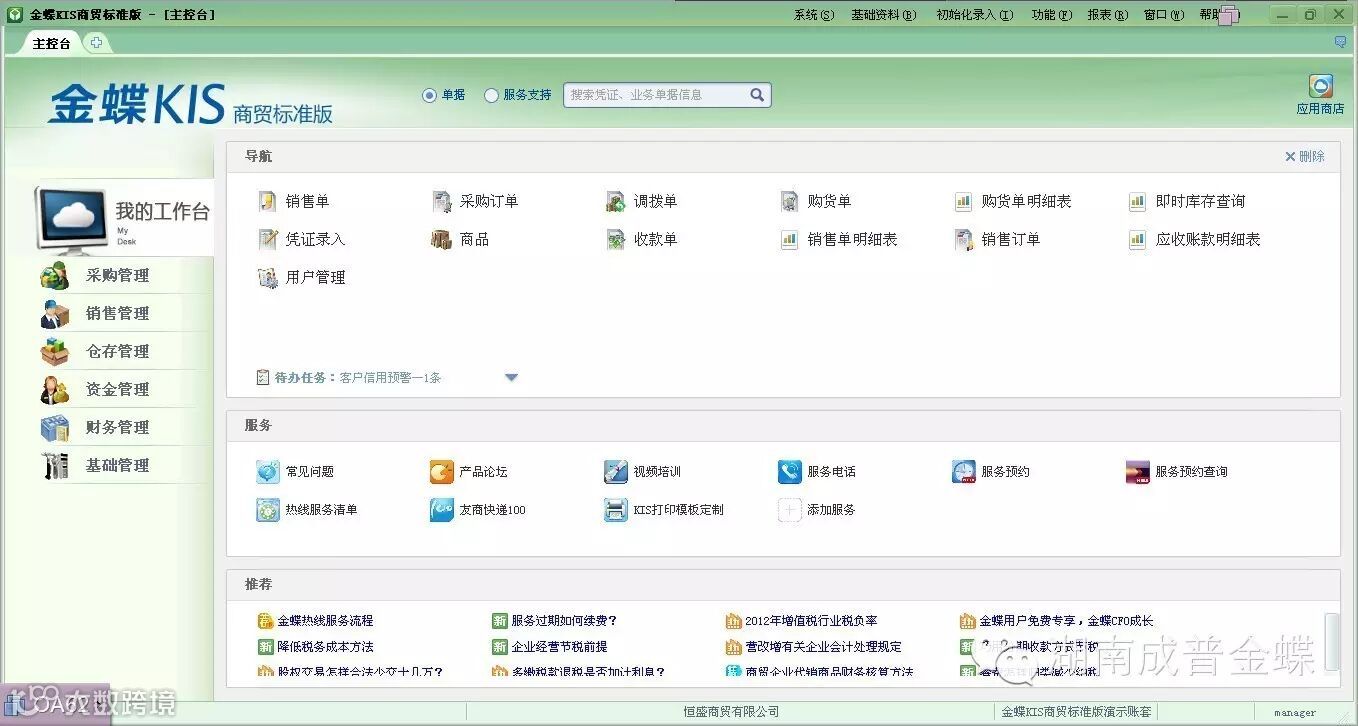This screenshot has width=1358, height=726.
Task: Switch to the 主控台 tab
Action: [52, 43]
